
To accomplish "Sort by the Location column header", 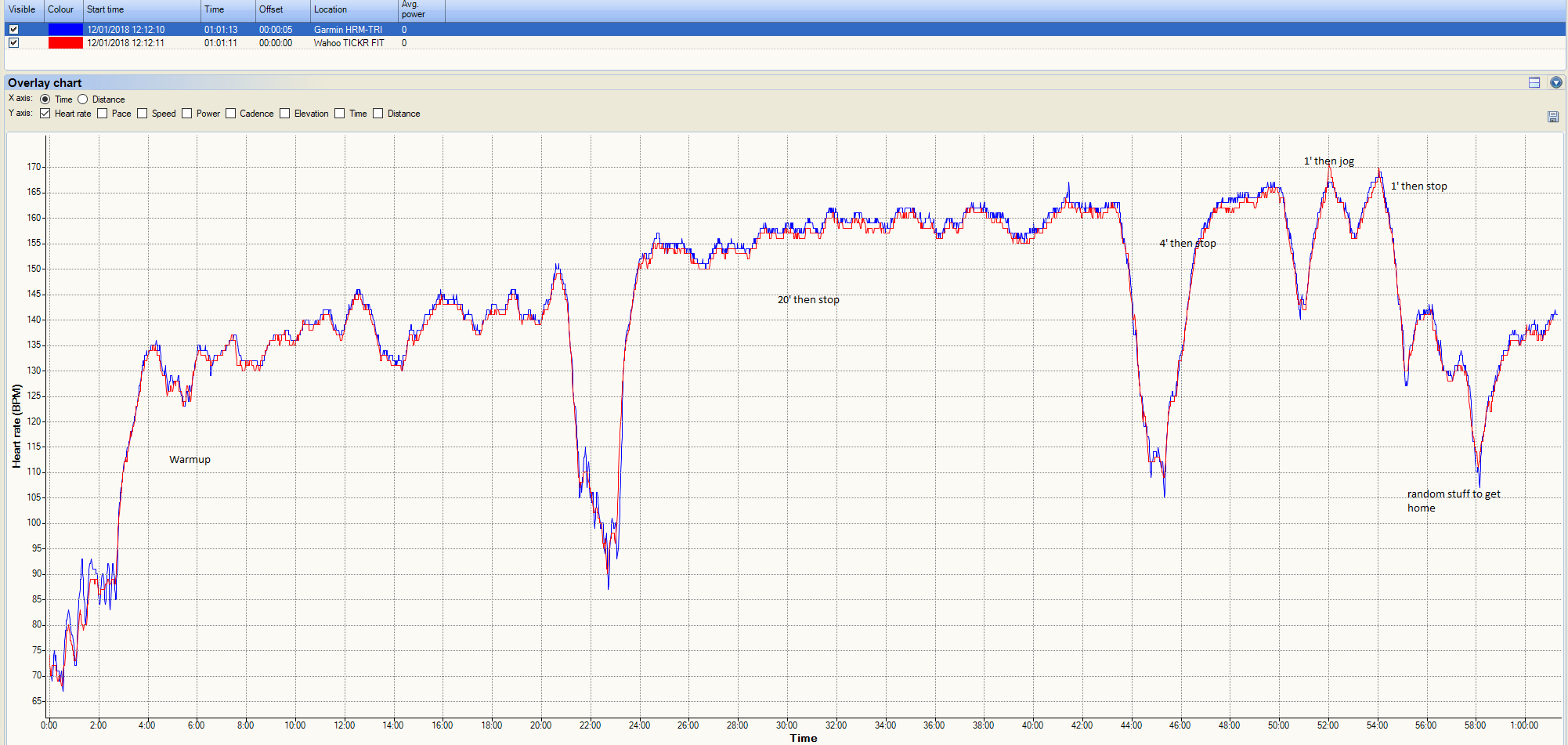I will point(354,10).
